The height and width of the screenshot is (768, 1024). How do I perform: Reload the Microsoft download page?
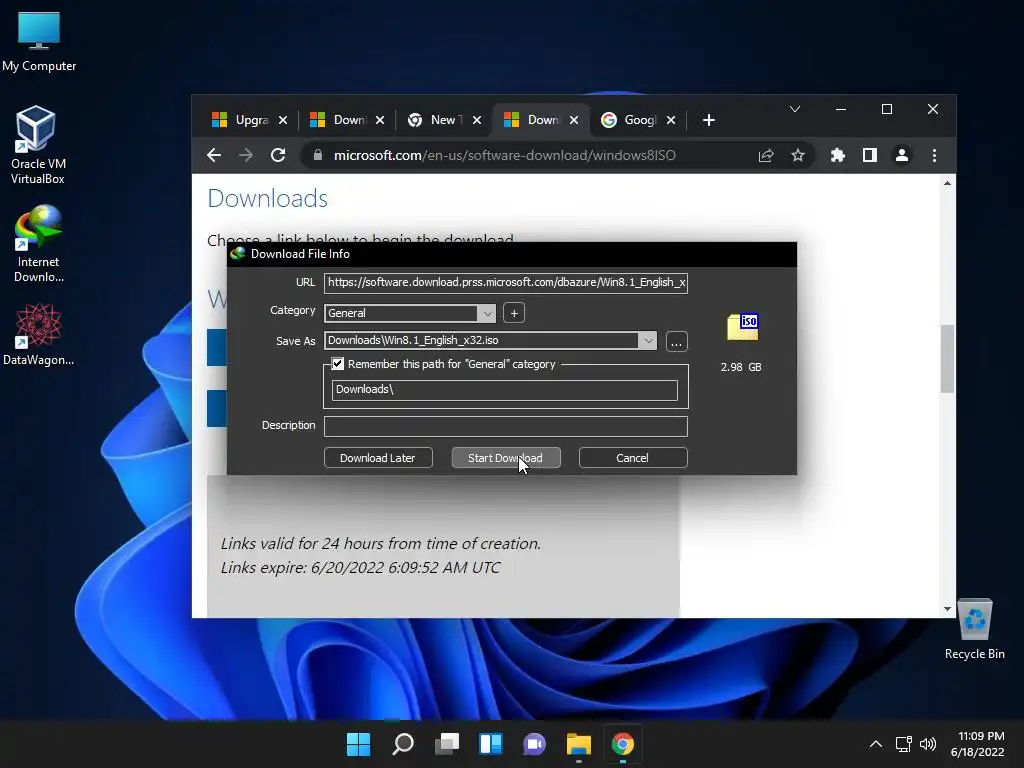[278, 155]
